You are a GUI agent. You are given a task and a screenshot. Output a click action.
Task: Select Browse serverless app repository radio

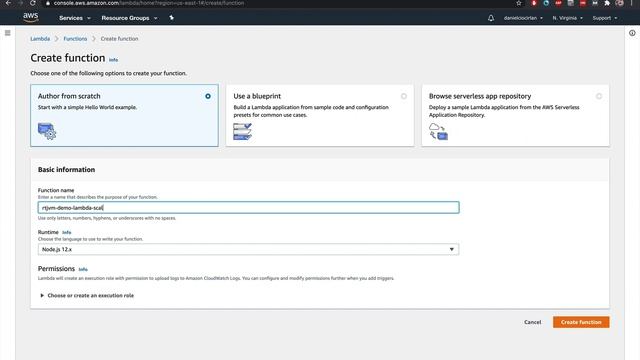[x=599, y=96]
